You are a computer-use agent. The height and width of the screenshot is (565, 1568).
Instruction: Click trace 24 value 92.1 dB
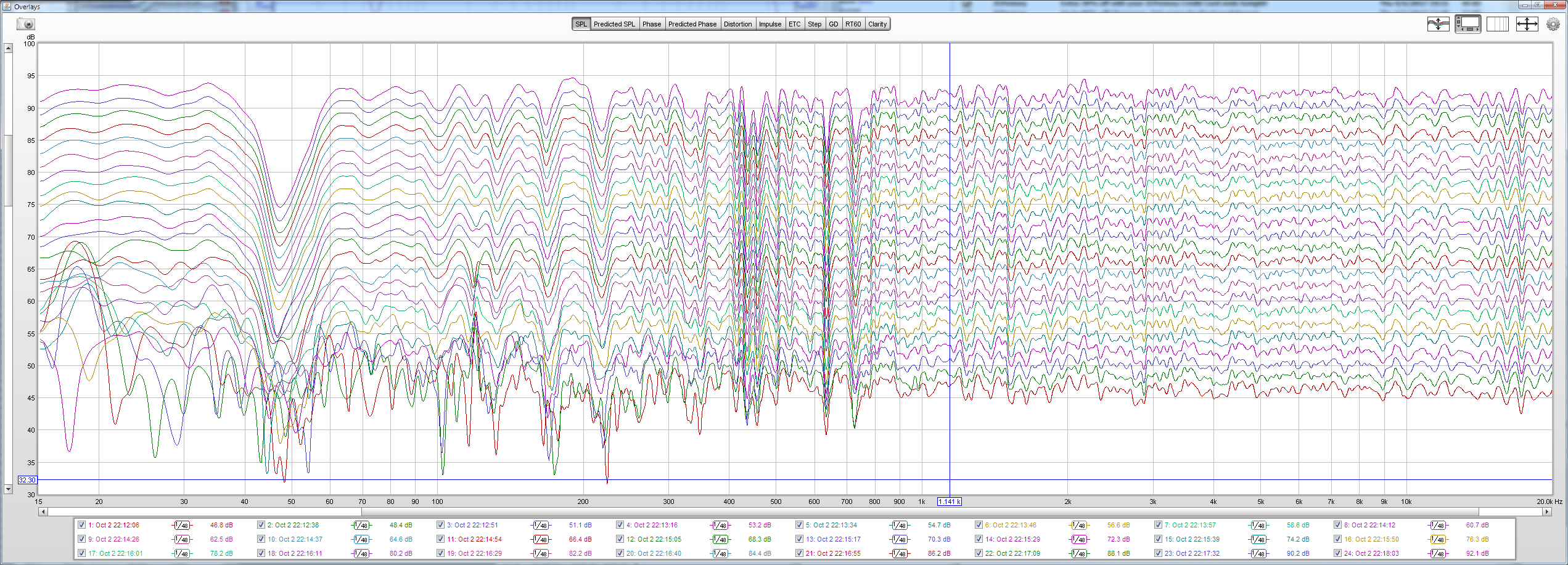[x=1477, y=554]
